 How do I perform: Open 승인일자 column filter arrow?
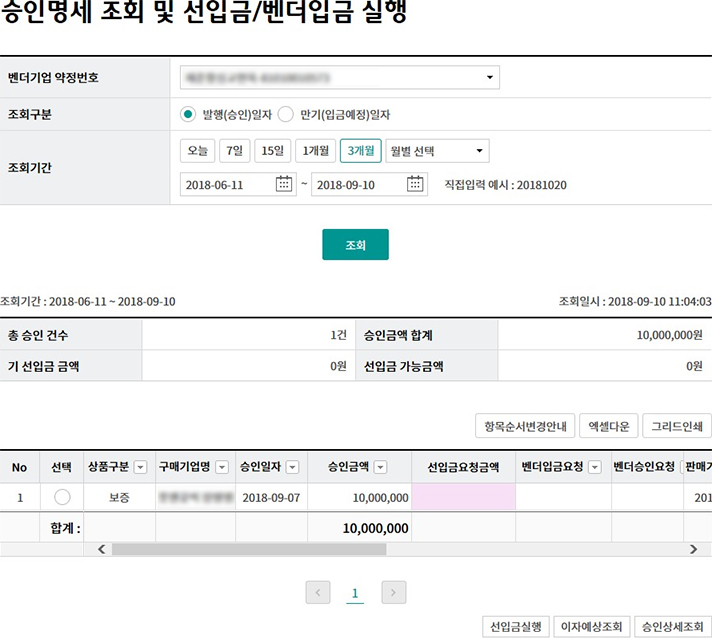point(291,467)
